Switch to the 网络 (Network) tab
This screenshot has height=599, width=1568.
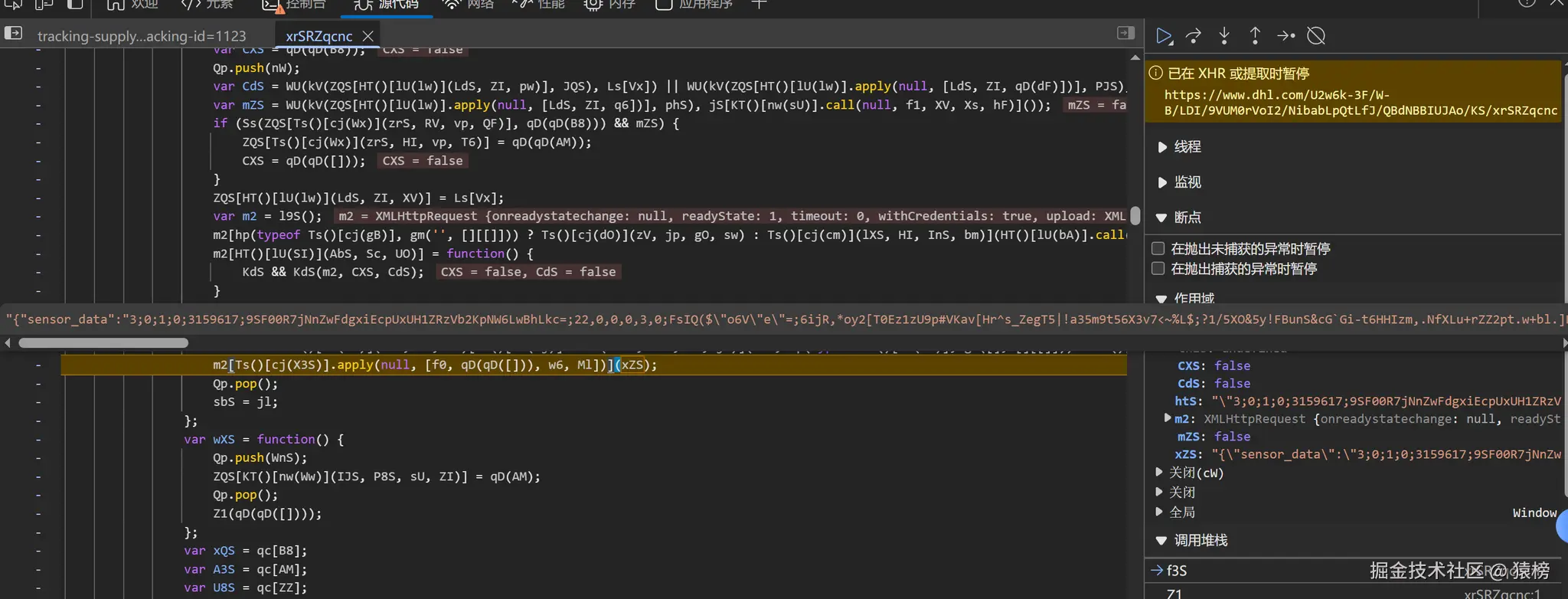(x=469, y=5)
